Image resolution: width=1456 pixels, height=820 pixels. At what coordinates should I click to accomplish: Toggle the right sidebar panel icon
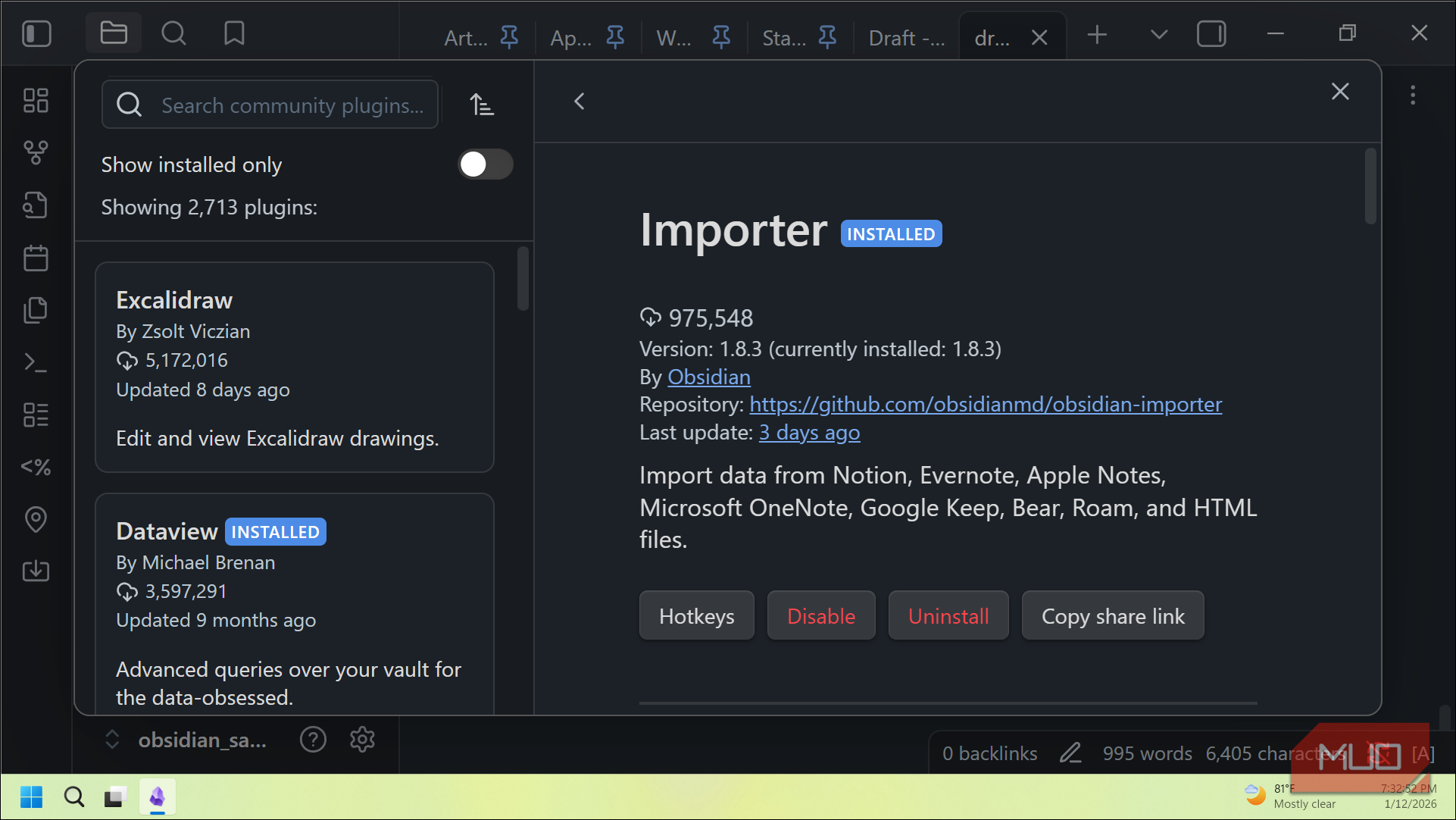click(1211, 34)
